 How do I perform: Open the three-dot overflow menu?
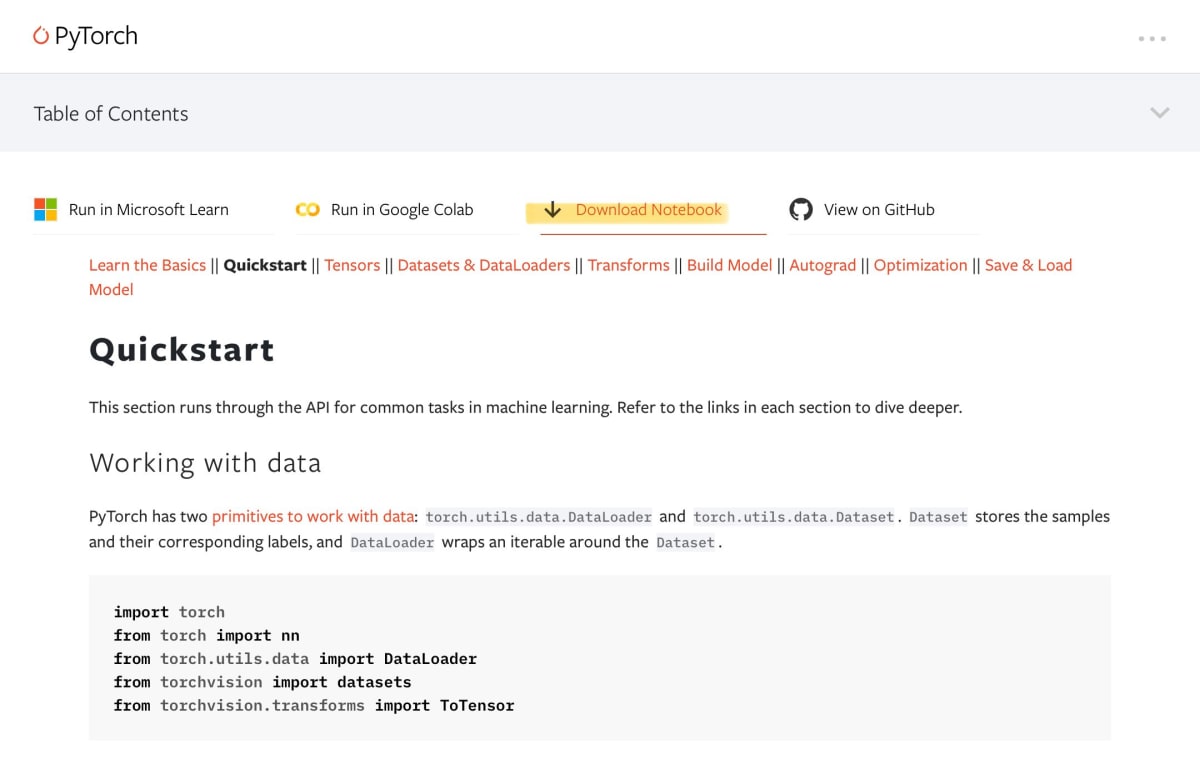1152,38
